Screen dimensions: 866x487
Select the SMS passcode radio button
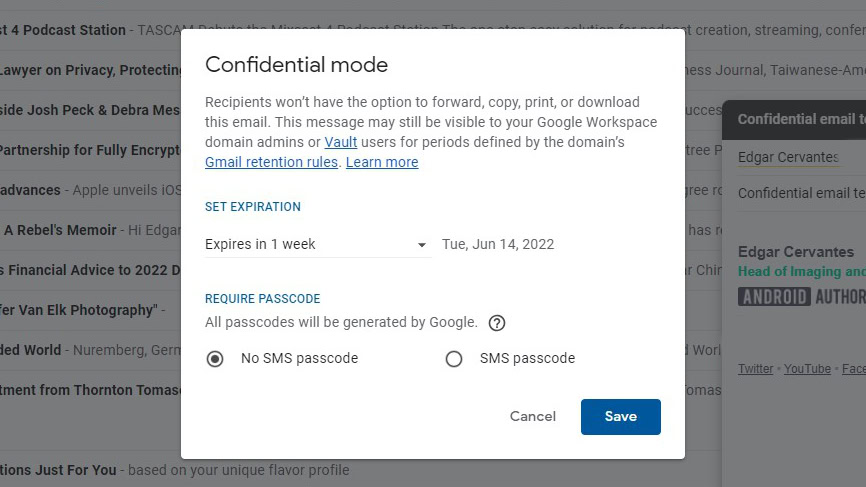[x=454, y=359]
